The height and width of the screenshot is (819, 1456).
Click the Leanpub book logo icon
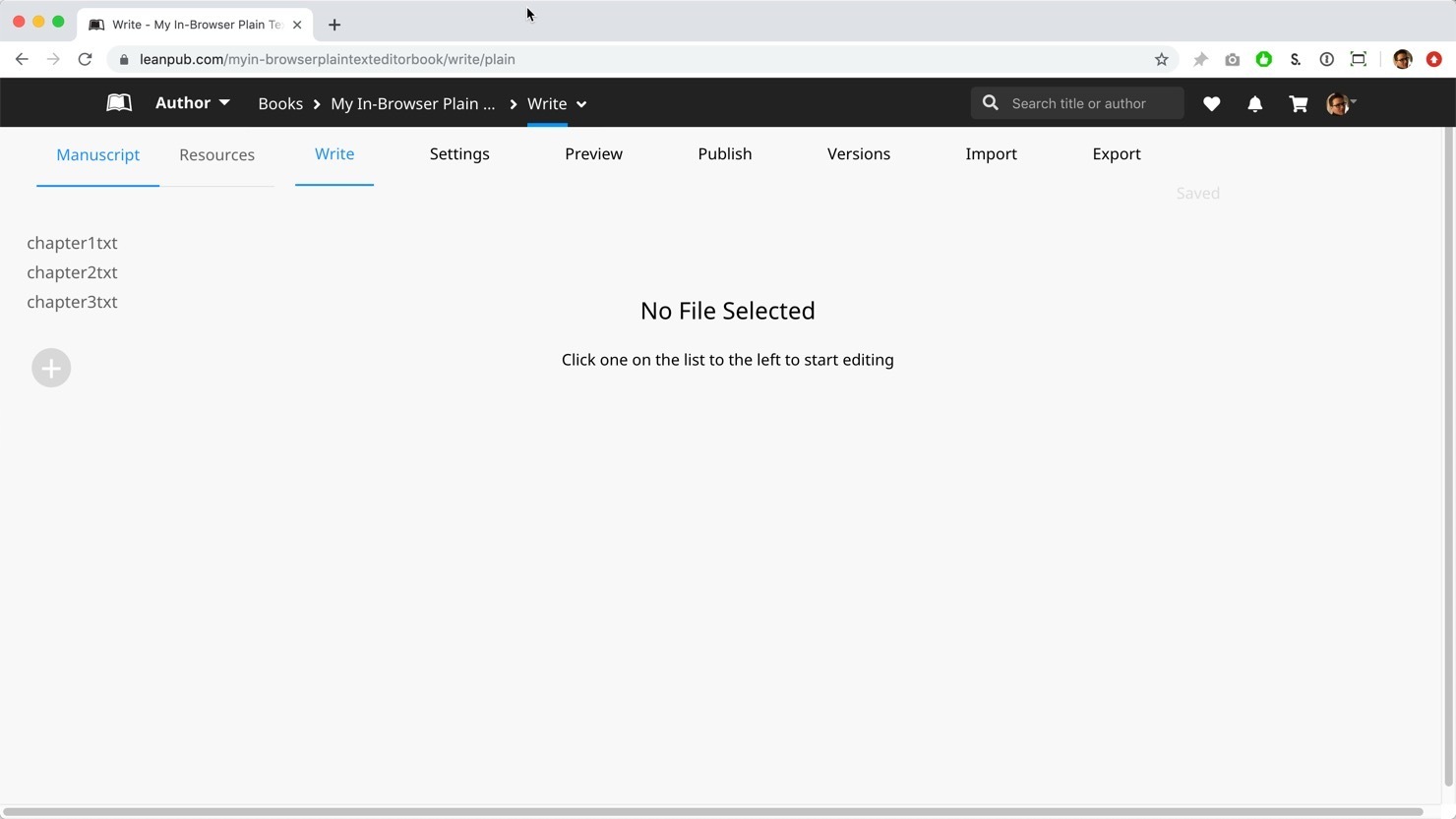point(119,103)
